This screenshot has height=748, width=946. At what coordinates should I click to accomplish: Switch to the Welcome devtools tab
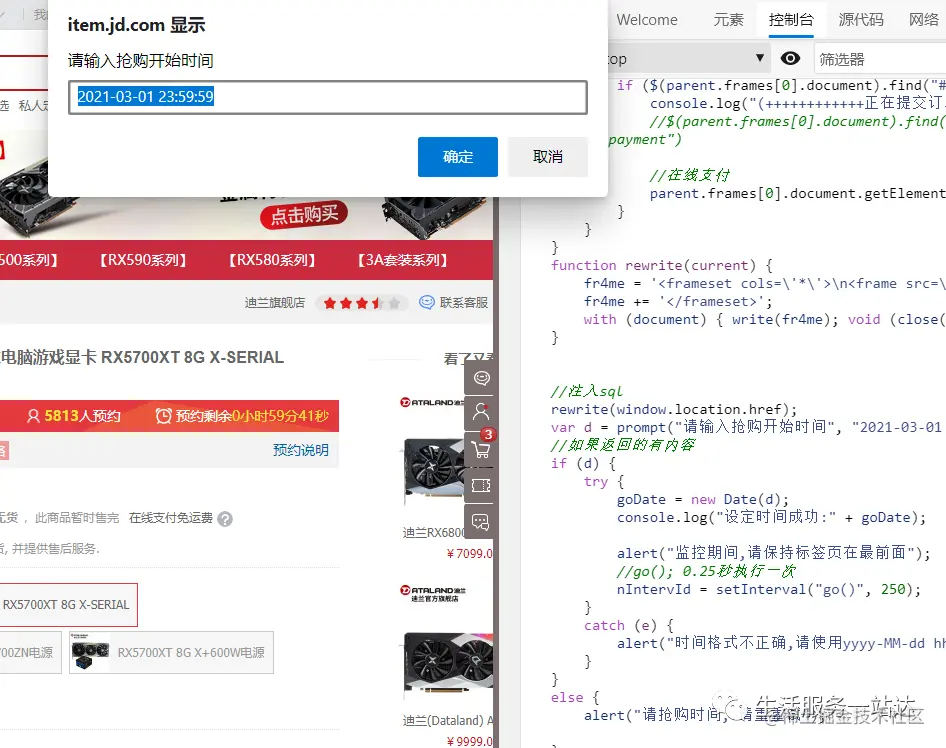[647, 20]
